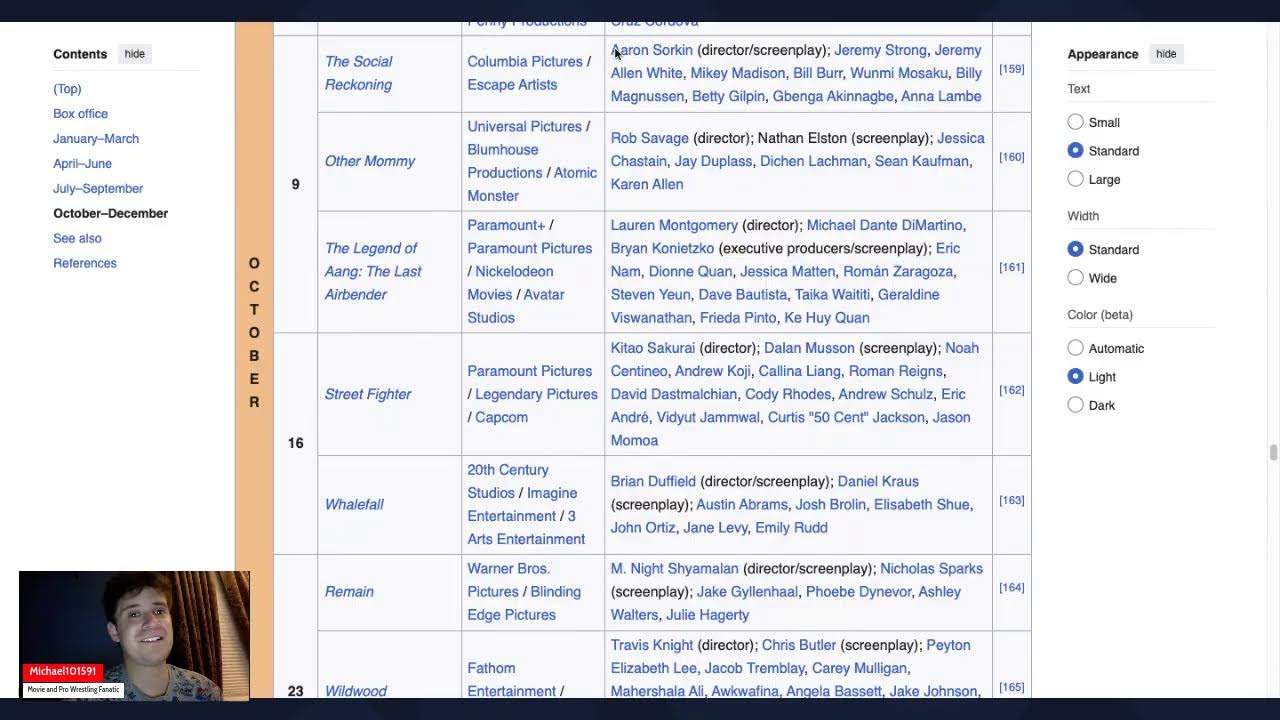Select Wide width radio button
Image resolution: width=1280 pixels, height=720 pixels.
(1075, 277)
